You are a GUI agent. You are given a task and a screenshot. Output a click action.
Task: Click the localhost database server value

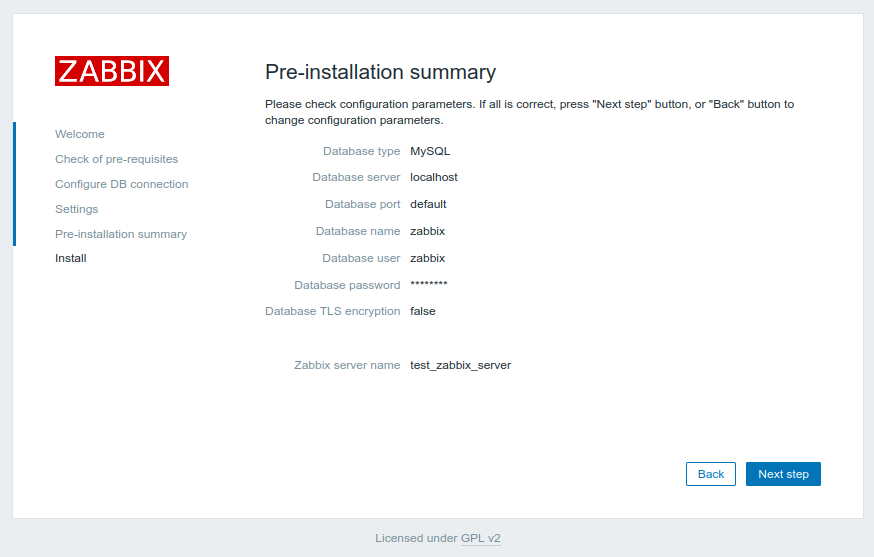click(x=434, y=177)
